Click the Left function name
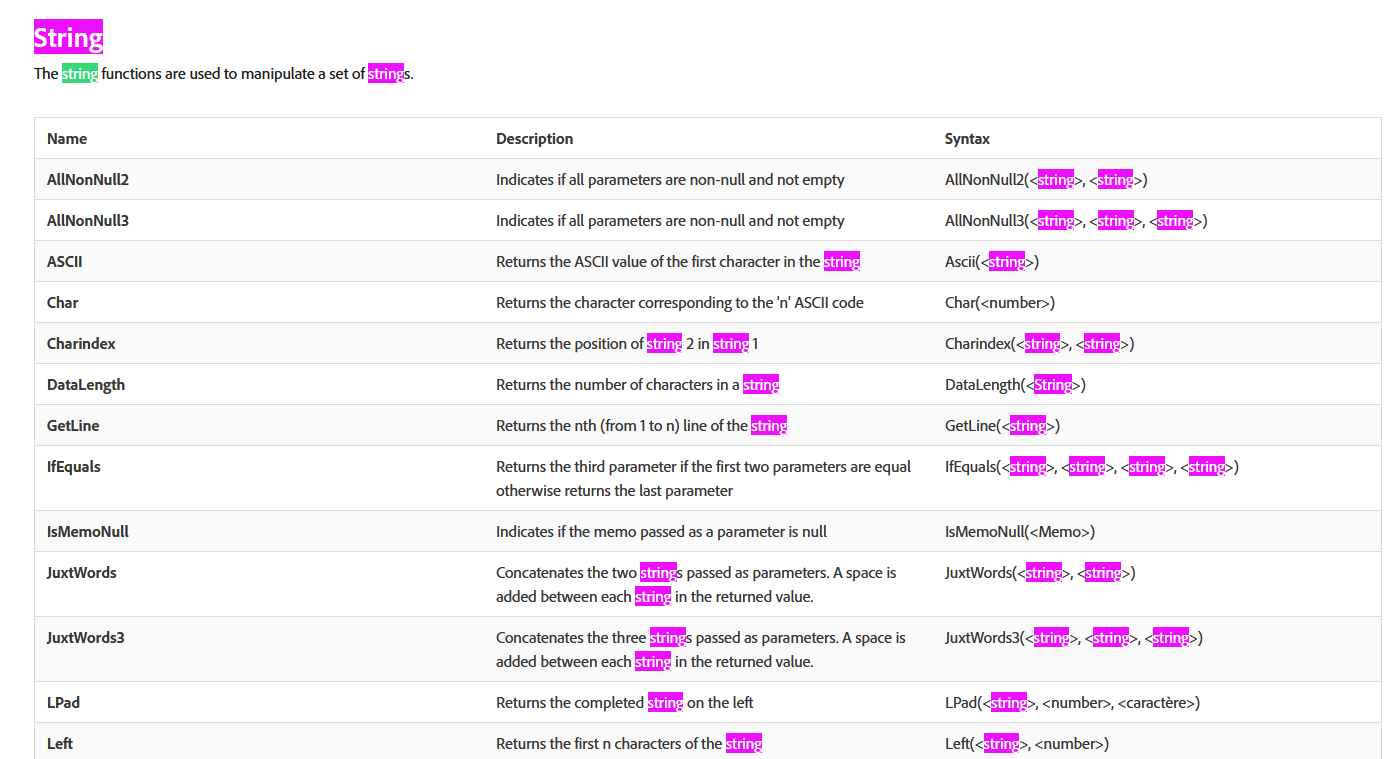 pyautogui.click(x=58, y=743)
